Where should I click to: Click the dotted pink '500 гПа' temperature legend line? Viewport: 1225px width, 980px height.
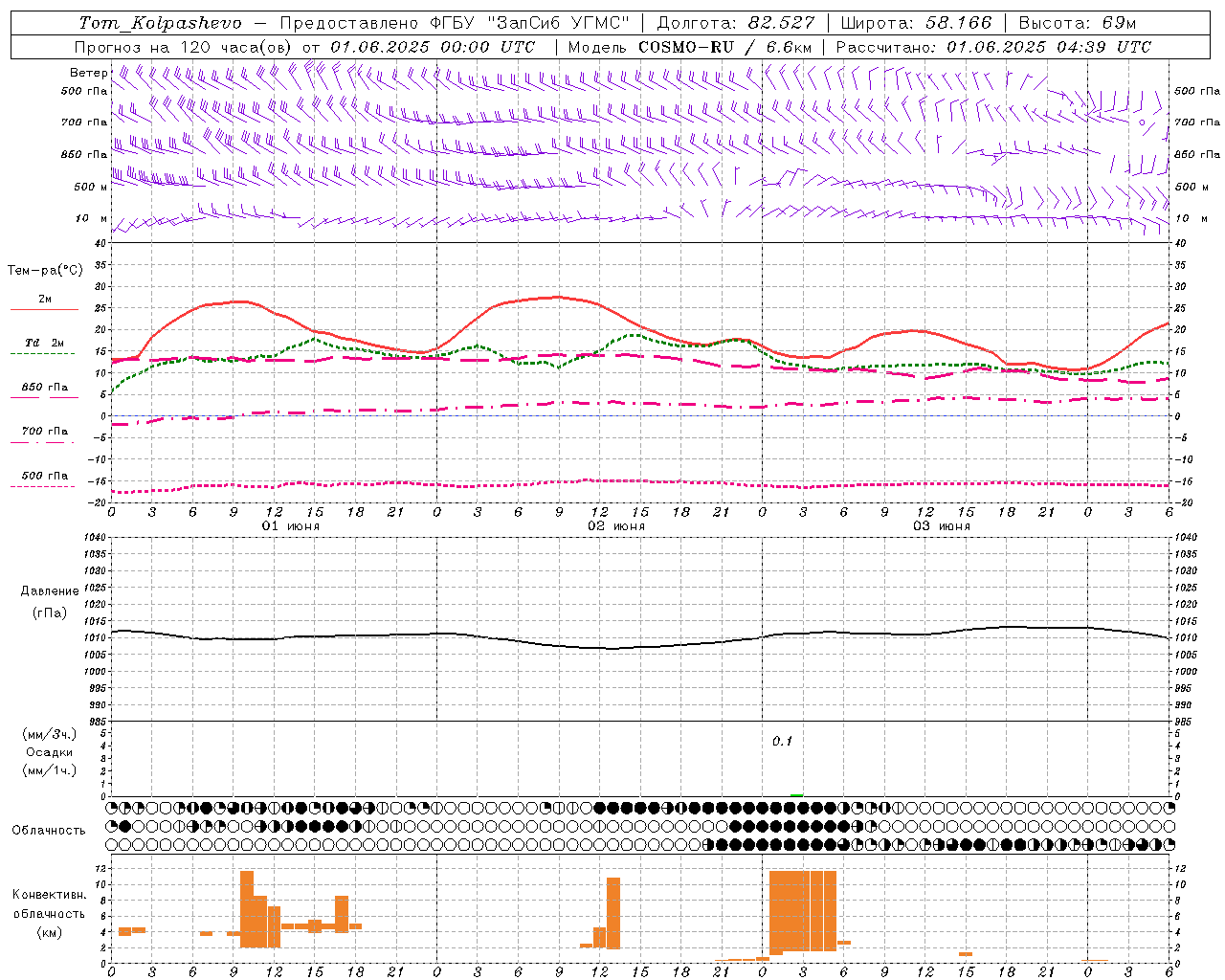pyautogui.click(x=42, y=486)
